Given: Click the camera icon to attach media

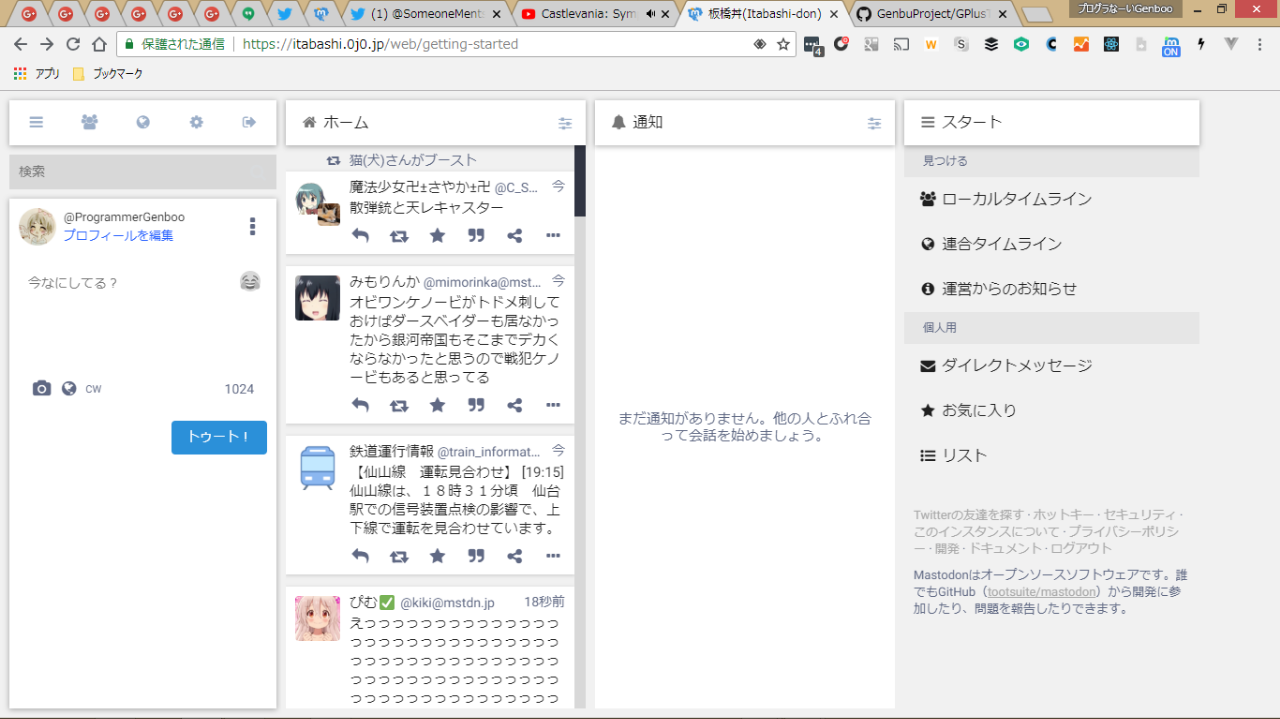Looking at the screenshot, I should tap(41, 389).
